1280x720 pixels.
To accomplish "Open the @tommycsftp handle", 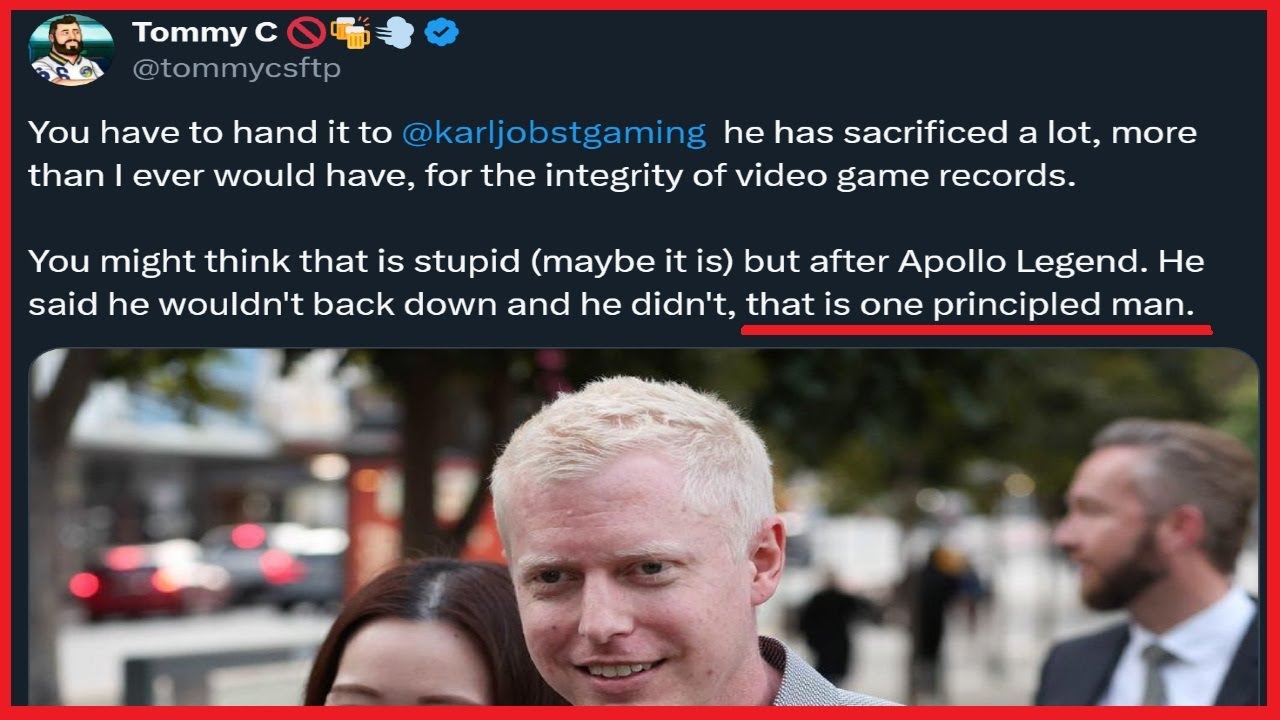I will coord(236,69).
